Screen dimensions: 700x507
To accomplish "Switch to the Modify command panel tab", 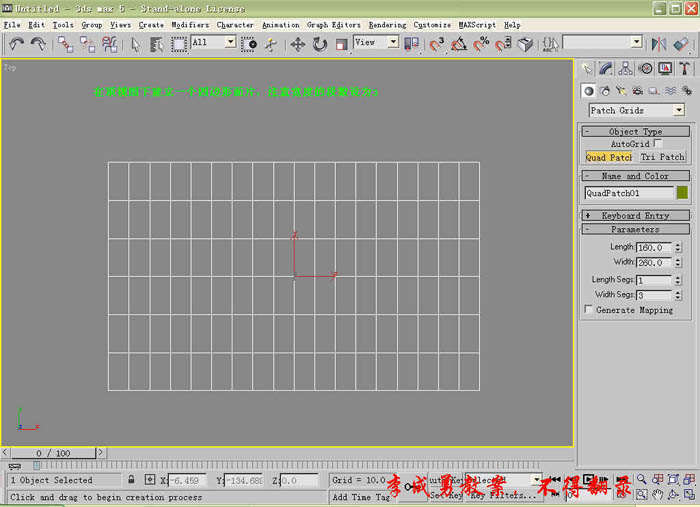I will tap(606, 68).
